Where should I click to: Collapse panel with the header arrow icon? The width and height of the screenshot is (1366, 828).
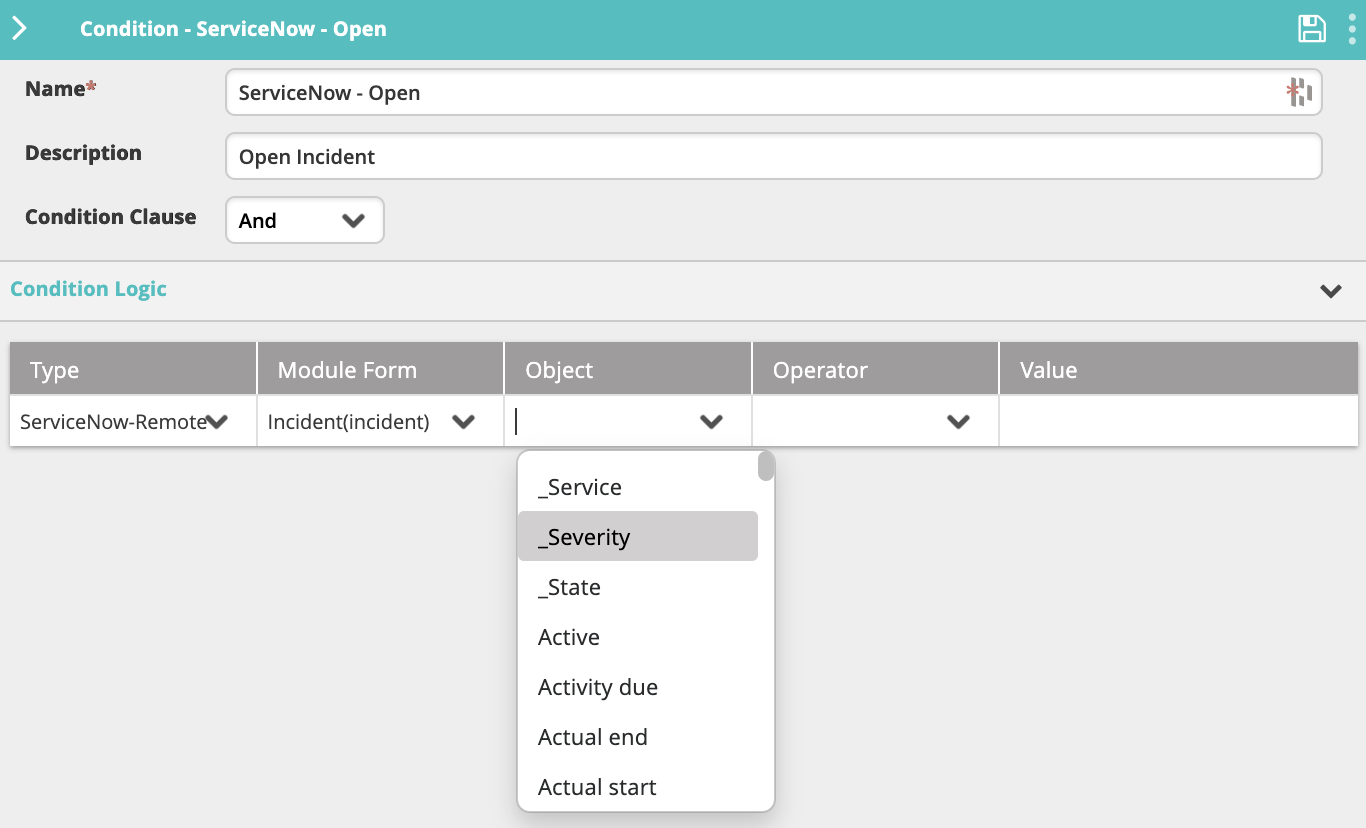pos(18,29)
